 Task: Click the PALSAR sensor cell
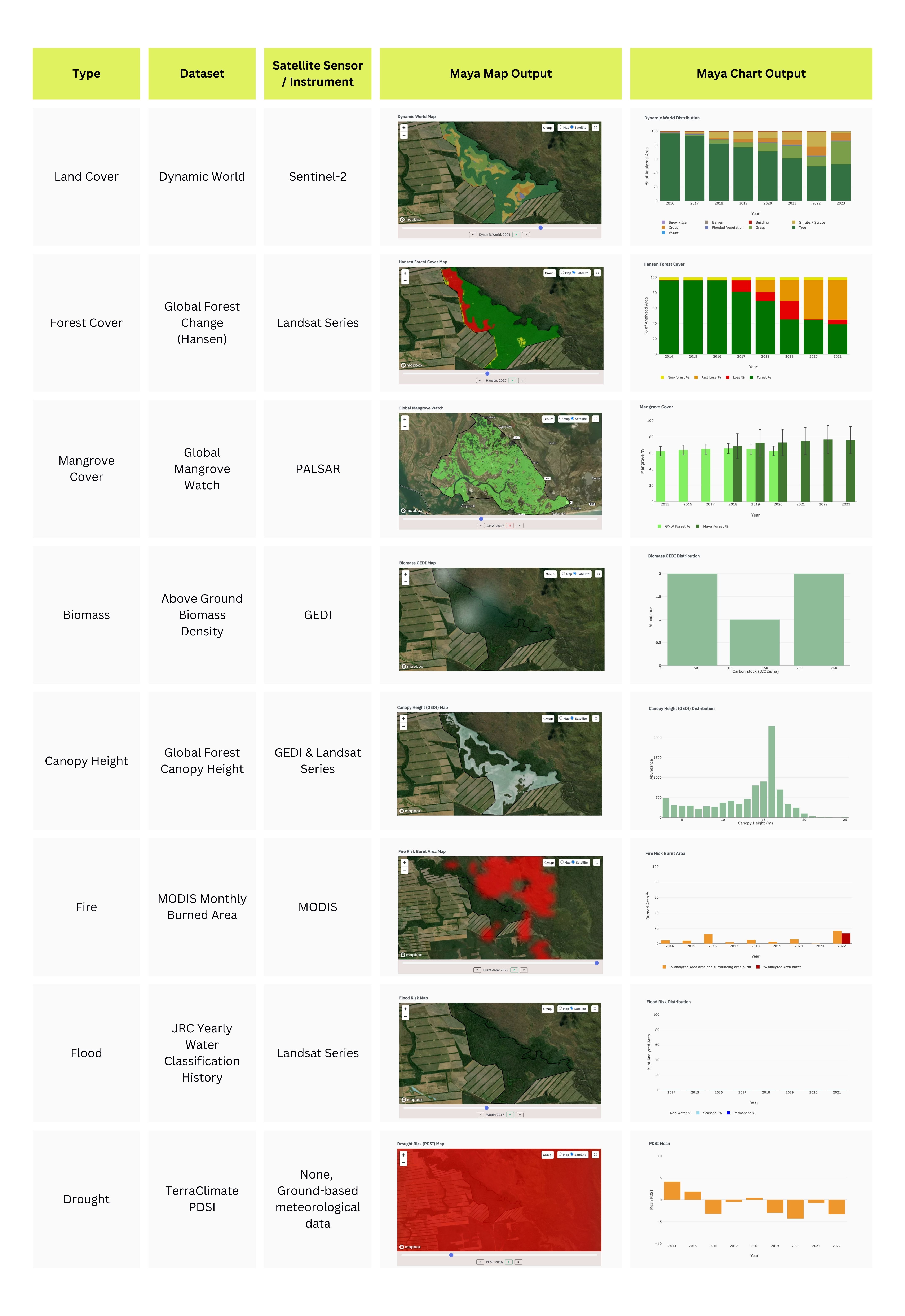(x=318, y=469)
